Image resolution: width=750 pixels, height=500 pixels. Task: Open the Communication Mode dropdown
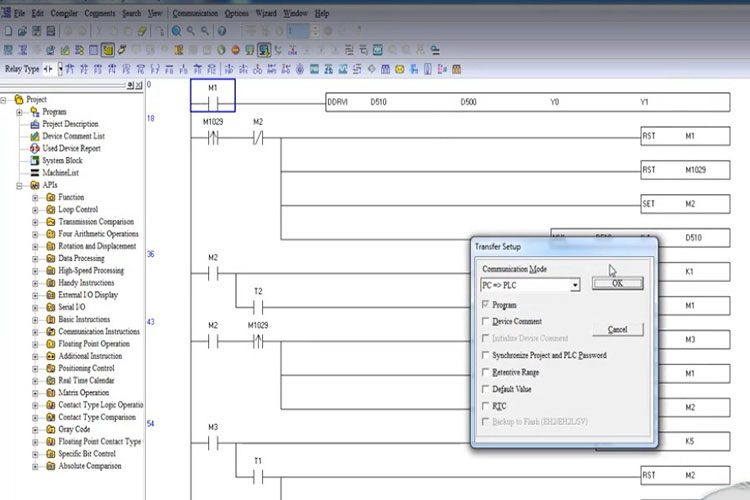(575, 285)
